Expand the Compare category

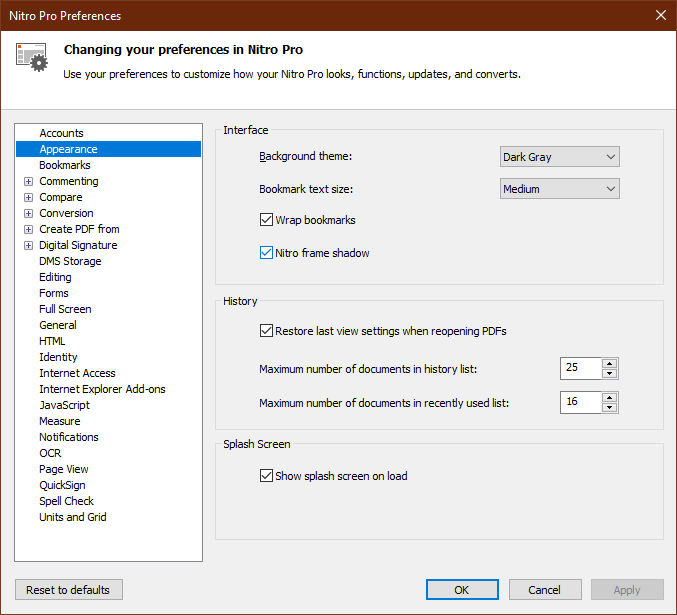(x=28, y=197)
